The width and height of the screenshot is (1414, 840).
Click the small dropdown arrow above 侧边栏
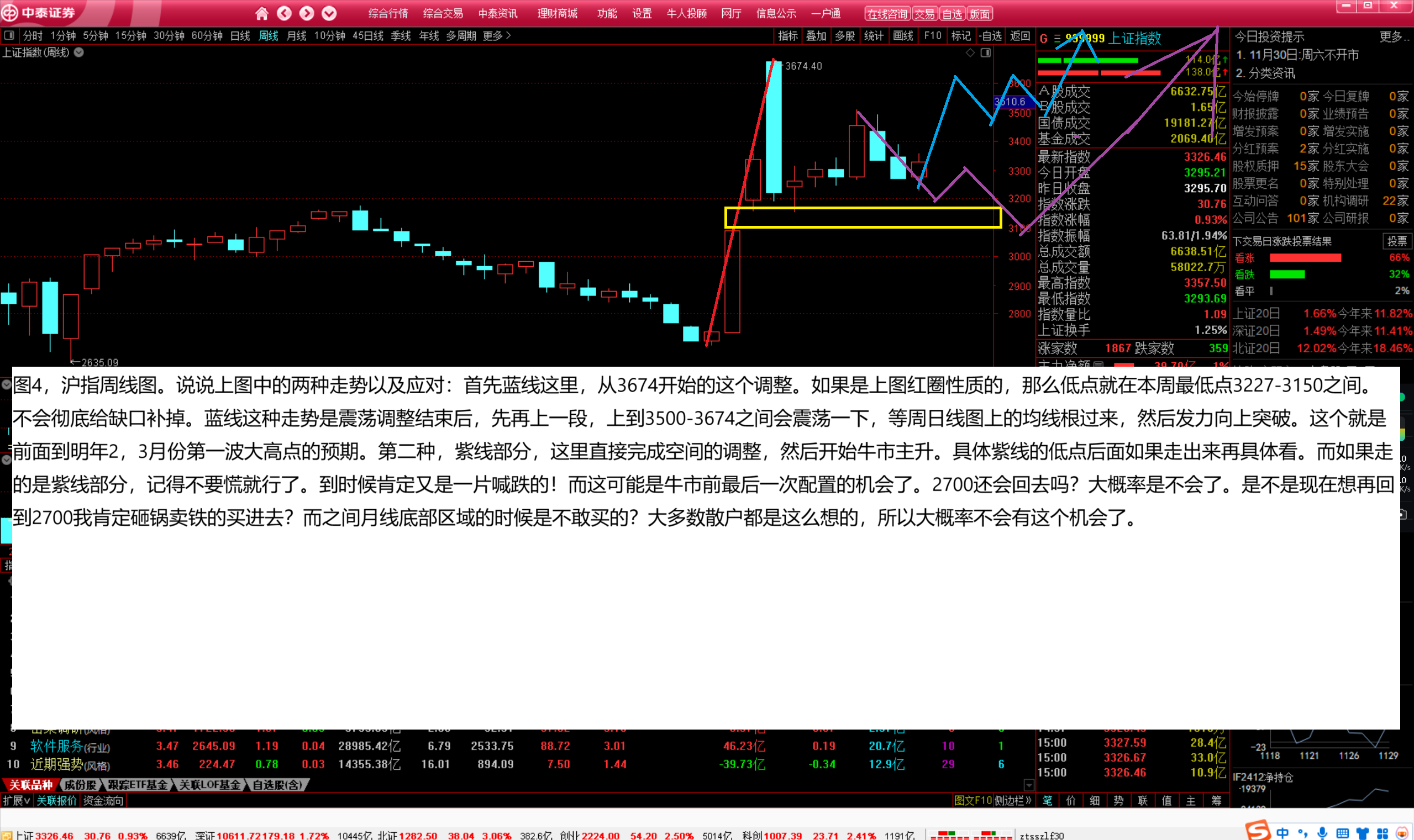click(1029, 785)
